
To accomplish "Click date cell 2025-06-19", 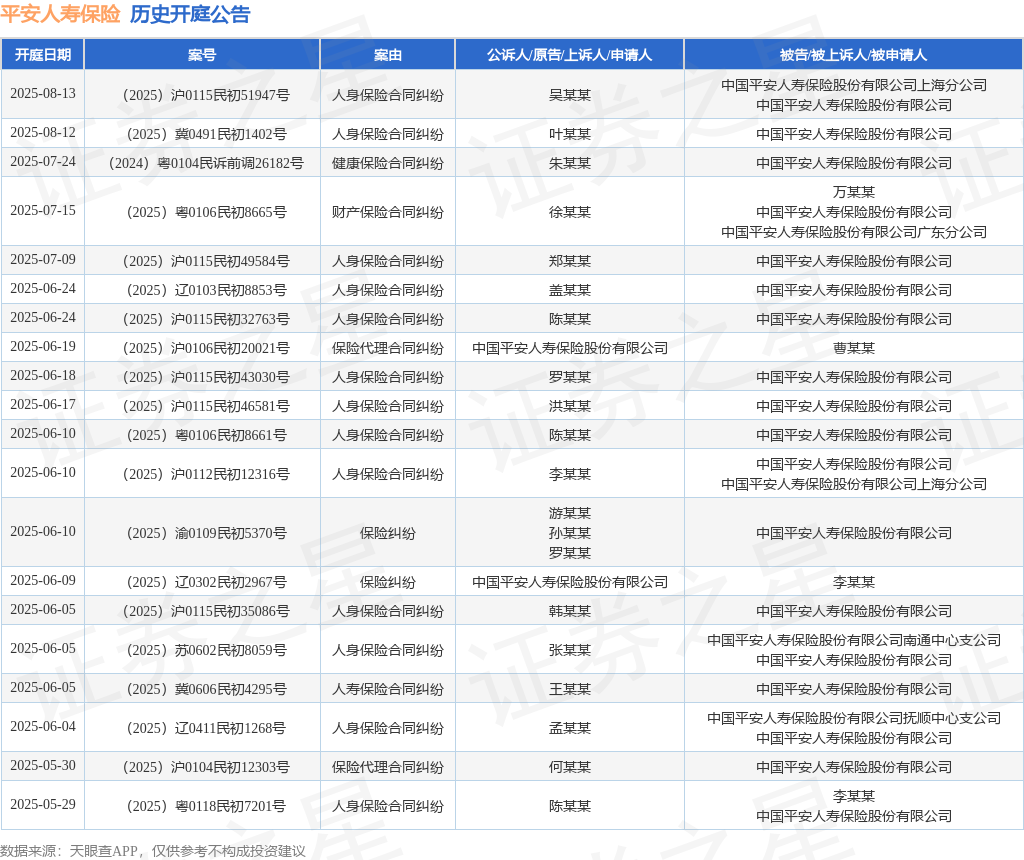I will [x=43, y=346].
